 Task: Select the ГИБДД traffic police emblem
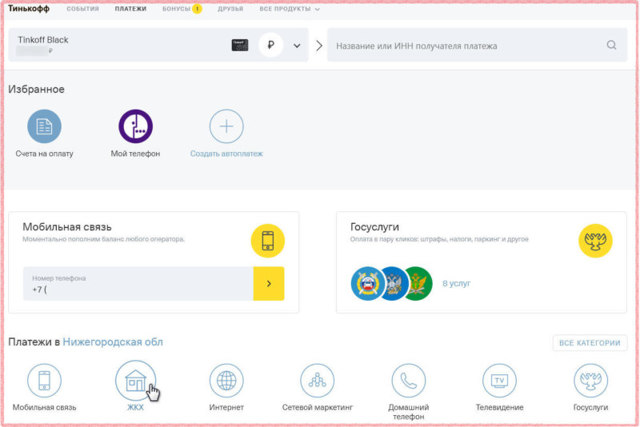tap(367, 283)
